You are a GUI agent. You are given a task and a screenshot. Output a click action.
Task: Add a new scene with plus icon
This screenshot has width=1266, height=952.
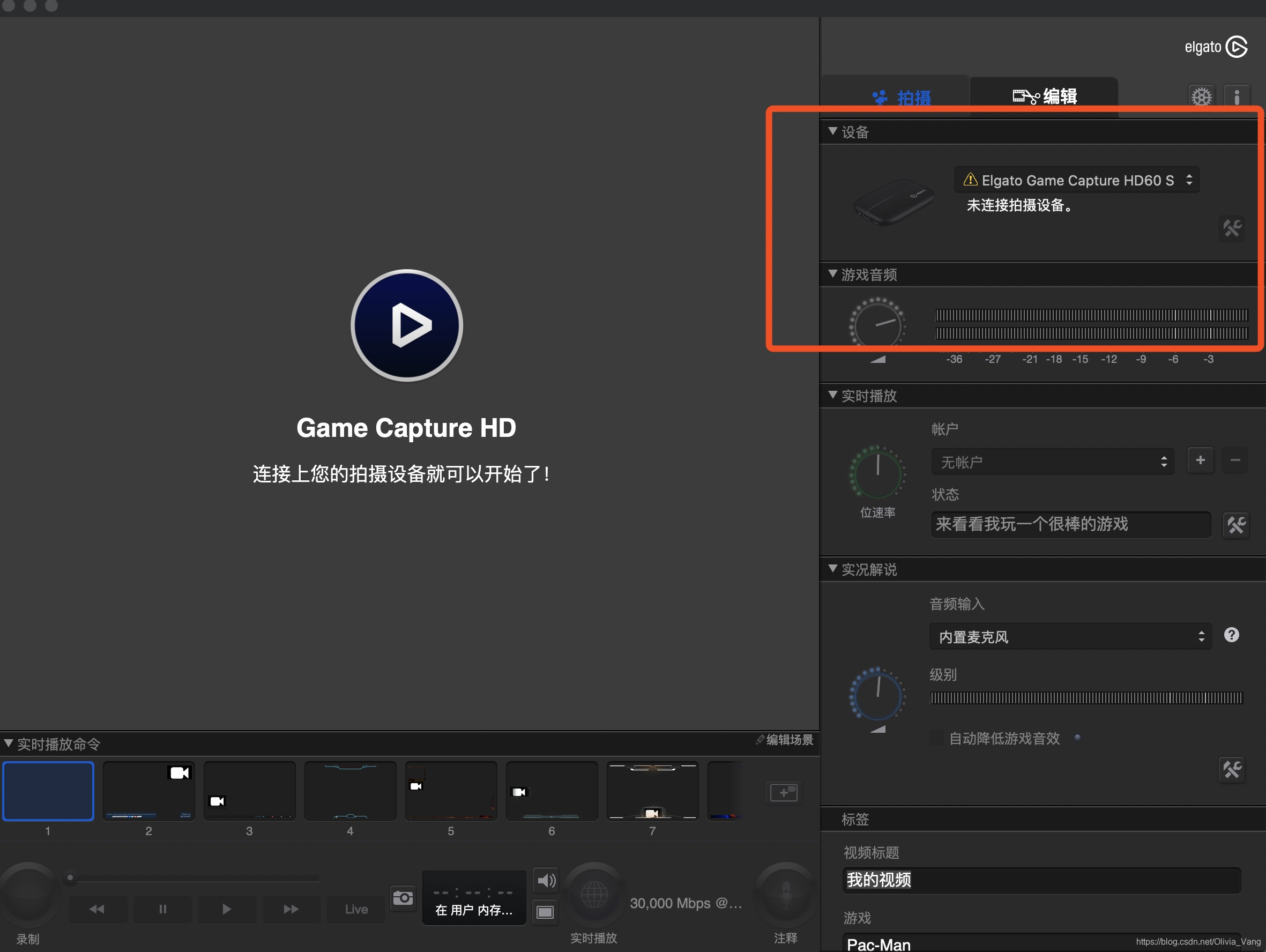784,793
